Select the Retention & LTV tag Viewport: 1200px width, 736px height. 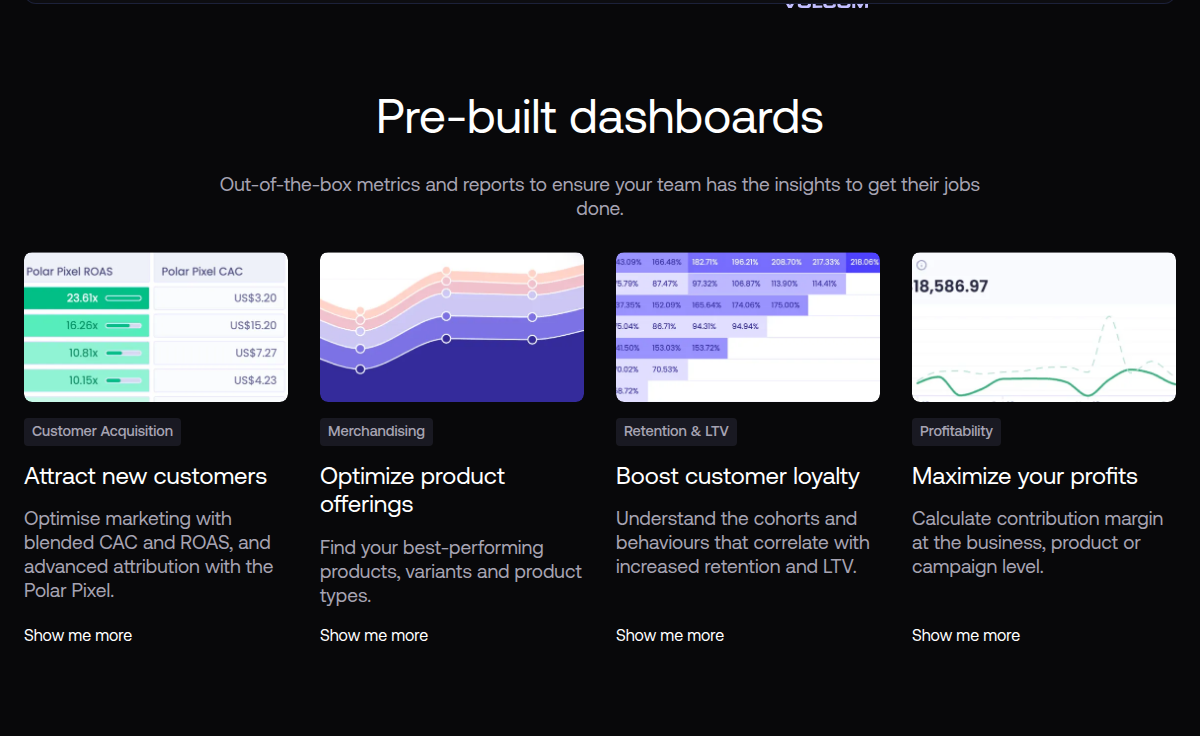click(676, 432)
